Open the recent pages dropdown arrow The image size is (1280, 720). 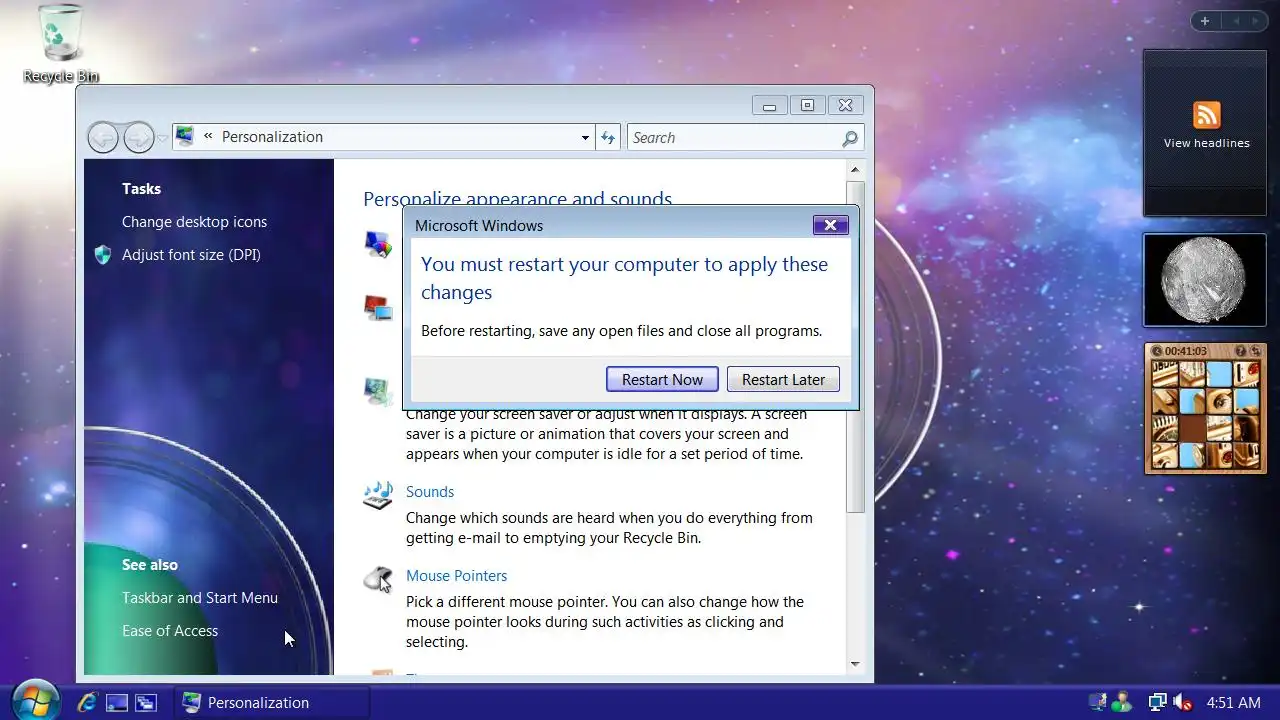pyautogui.click(x=163, y=138)
